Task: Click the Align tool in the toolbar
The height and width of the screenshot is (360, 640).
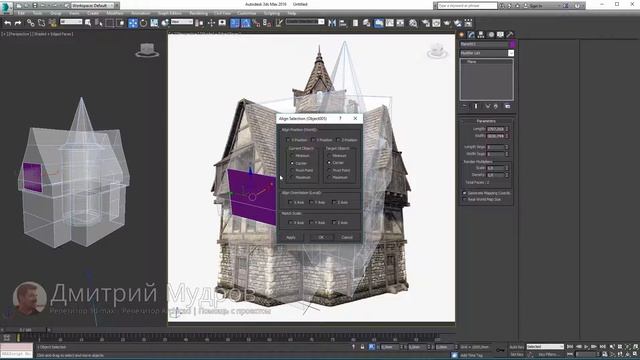Action: 342,23
